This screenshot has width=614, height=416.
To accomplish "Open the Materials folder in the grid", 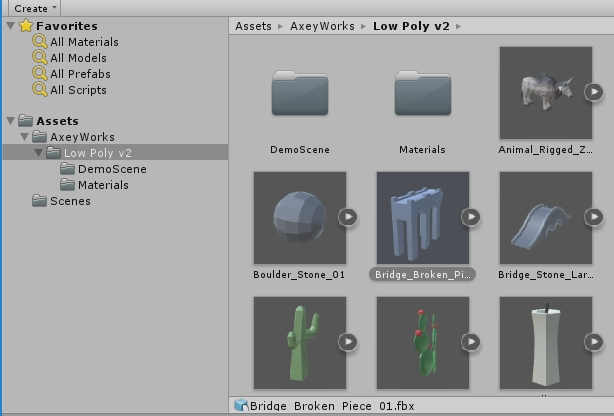I will click(423, 93).
